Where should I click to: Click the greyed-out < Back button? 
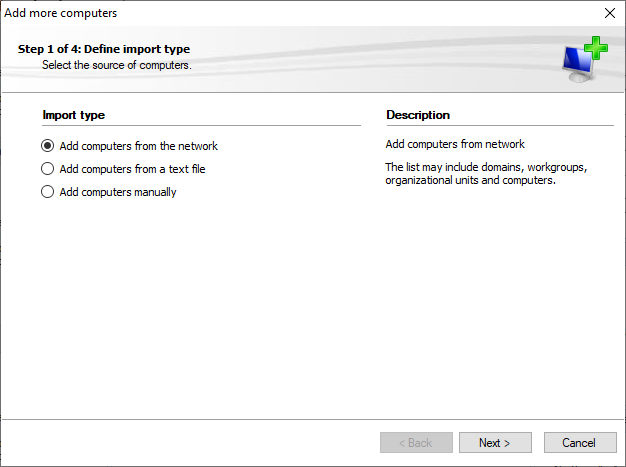click(x=416, y=443)
